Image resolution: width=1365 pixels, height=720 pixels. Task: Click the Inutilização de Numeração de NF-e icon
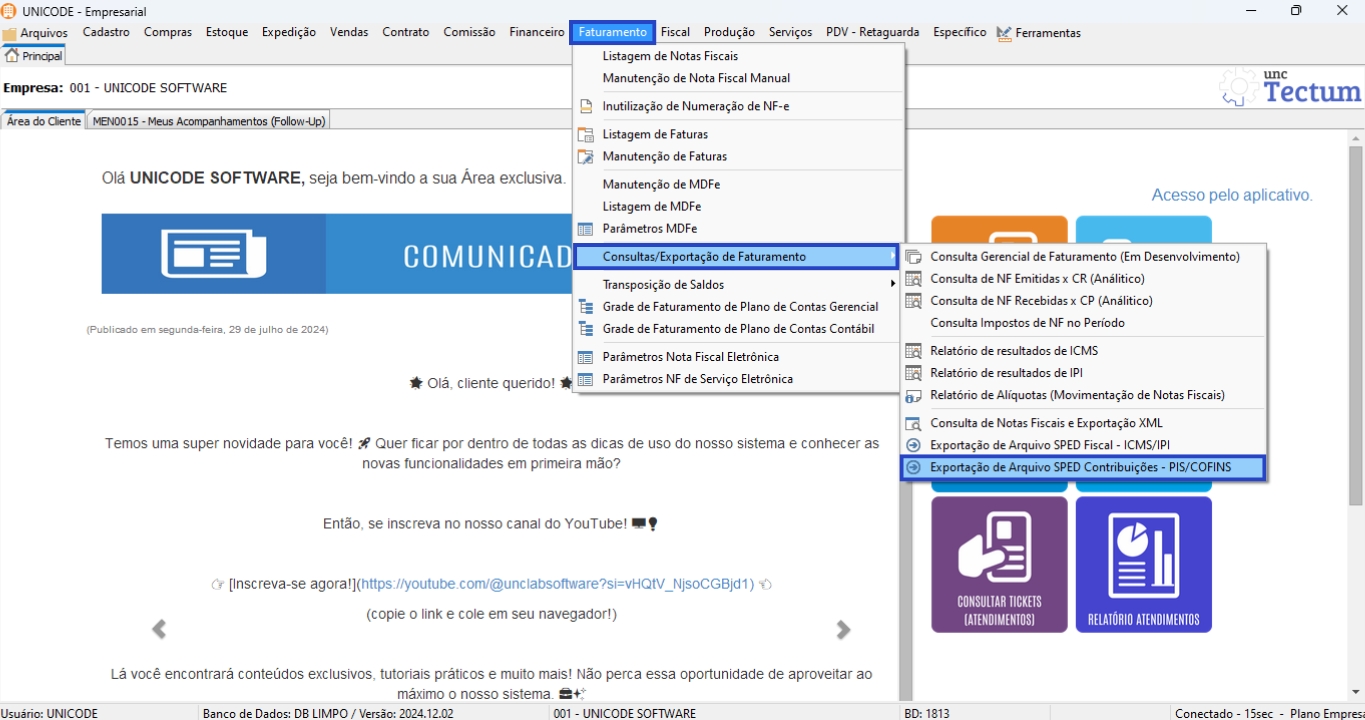[x=585, y=106]
